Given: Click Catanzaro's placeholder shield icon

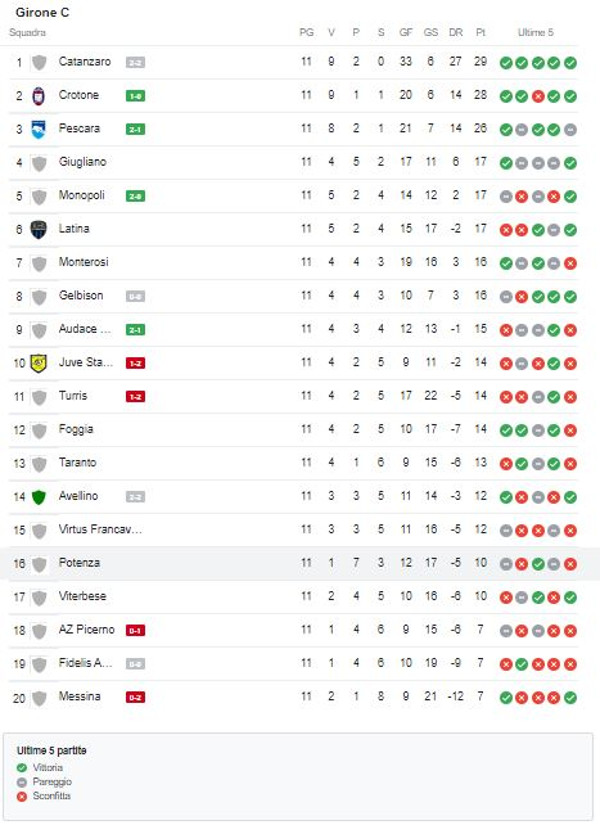Looking at the screenshot, I should tap(39, 62).
